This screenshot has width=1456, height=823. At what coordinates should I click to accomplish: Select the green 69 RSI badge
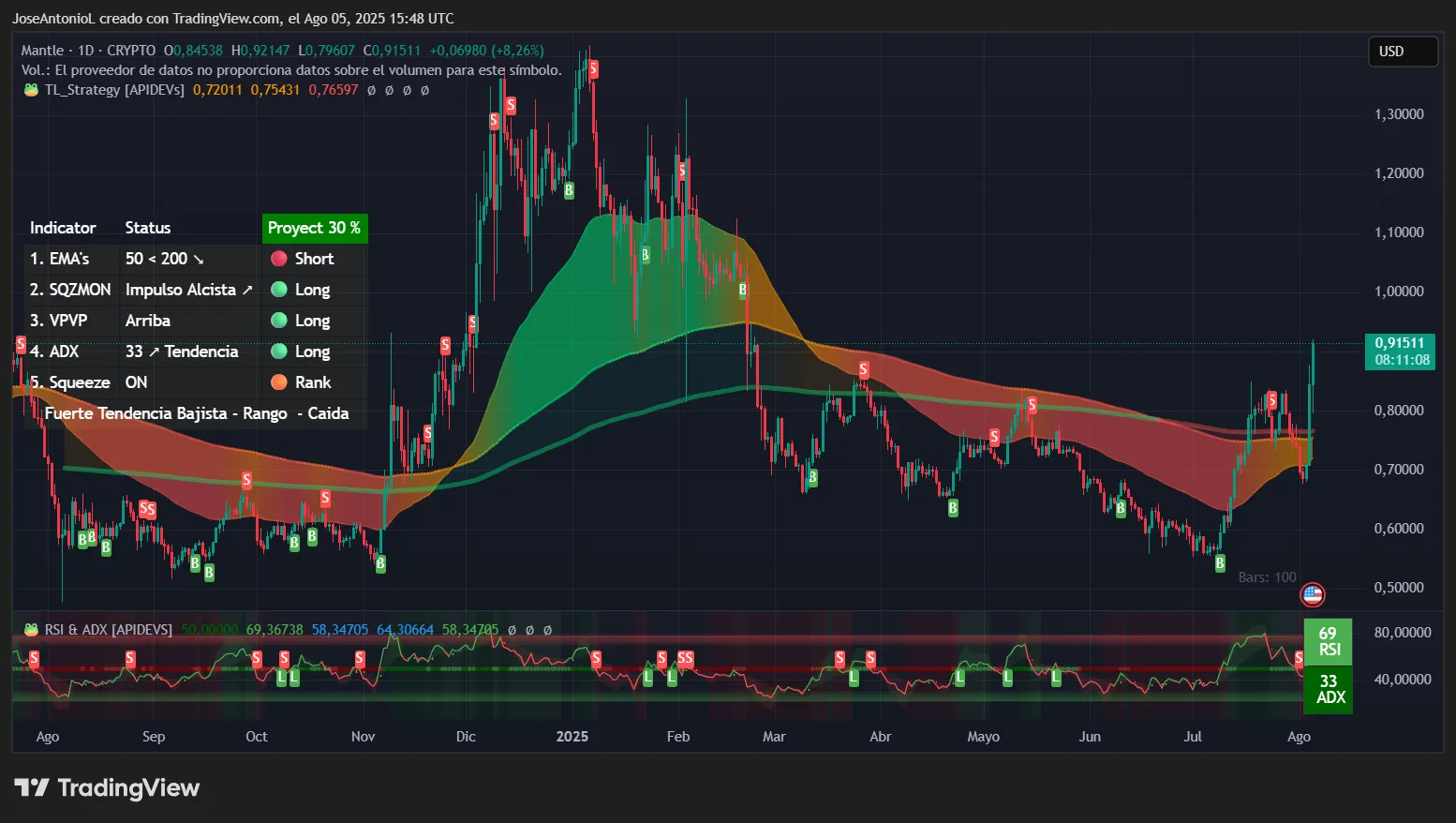(1328, 641)
